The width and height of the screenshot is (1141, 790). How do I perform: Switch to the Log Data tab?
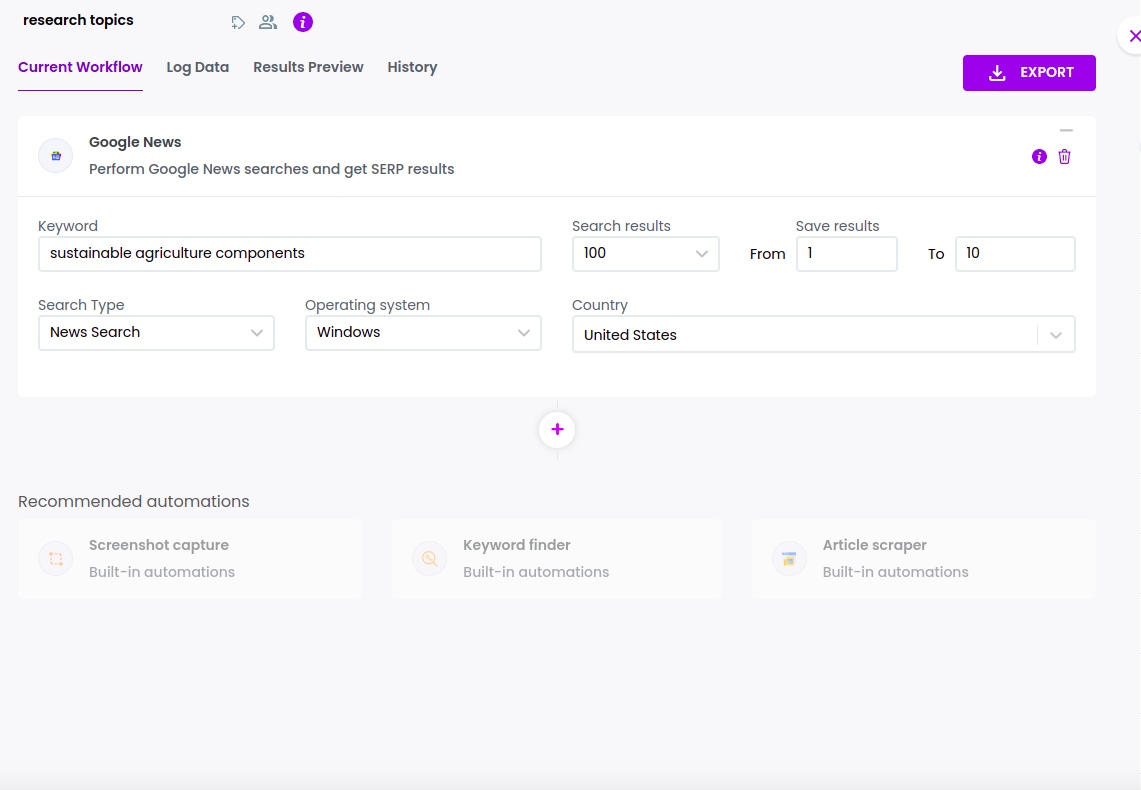pos(197,67)
